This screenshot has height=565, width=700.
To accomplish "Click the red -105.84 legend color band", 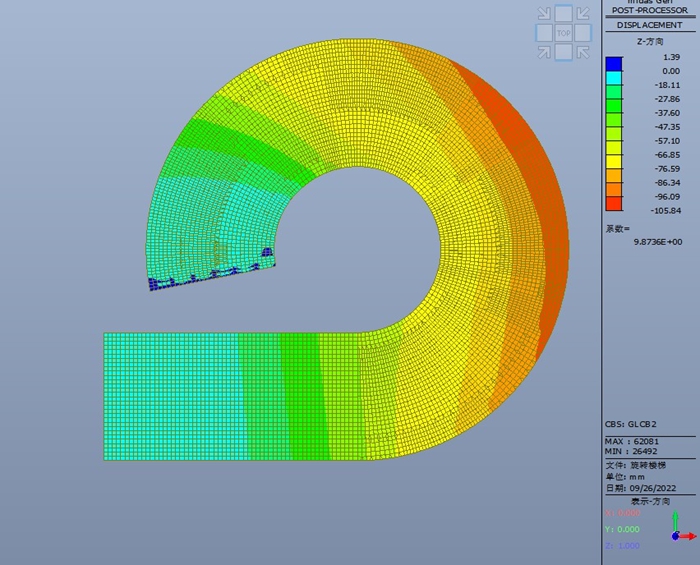I will 613,204.
